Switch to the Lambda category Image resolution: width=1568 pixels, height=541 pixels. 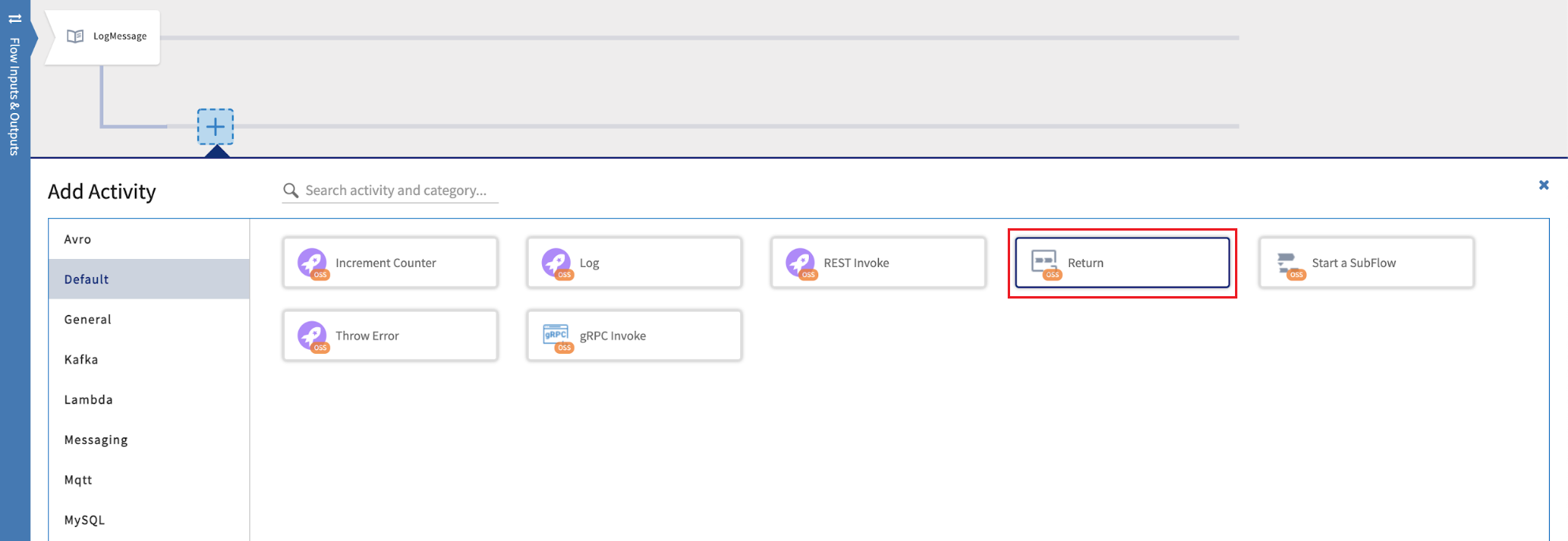(88, 400)
